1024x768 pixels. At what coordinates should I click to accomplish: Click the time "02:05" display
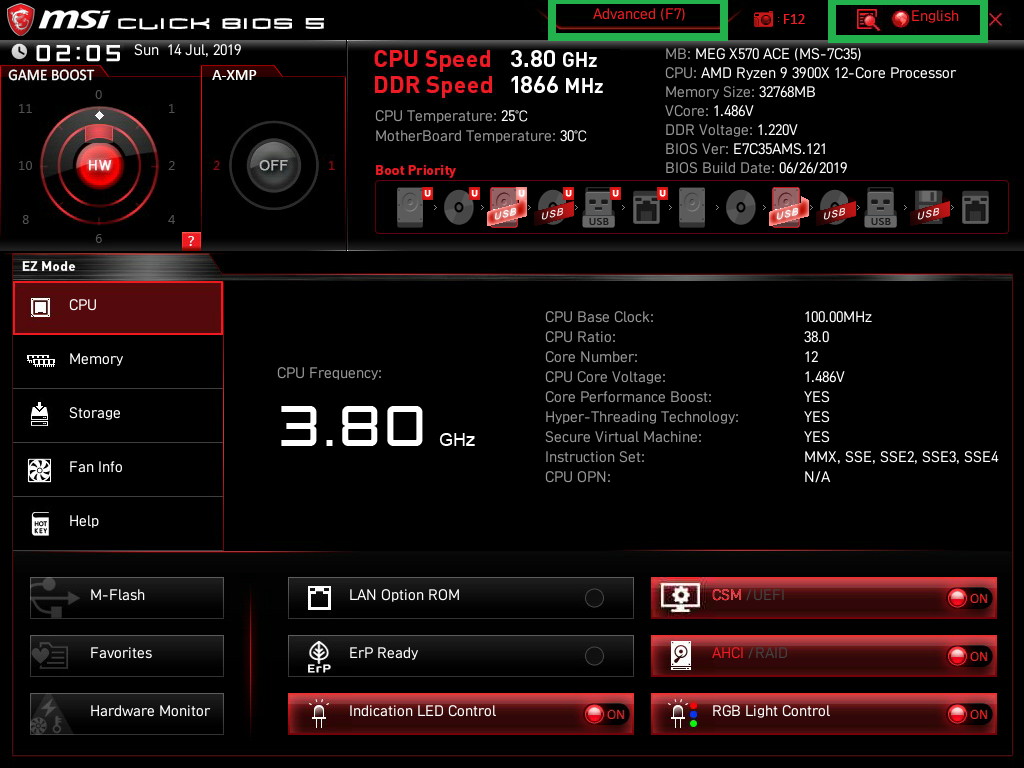pos(78,53)
